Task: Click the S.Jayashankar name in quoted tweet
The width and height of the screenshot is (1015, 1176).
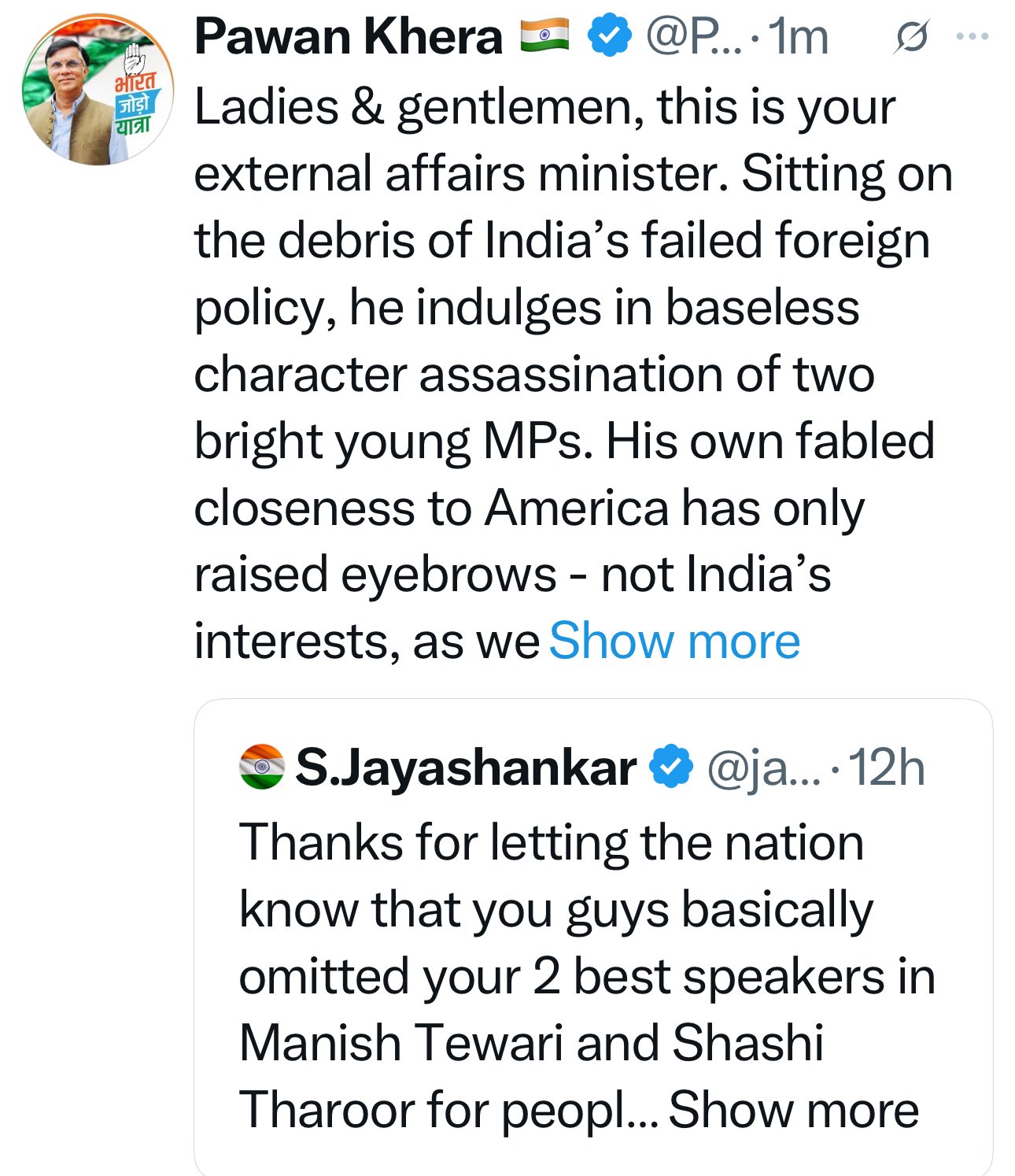Action: click(465, 767)
